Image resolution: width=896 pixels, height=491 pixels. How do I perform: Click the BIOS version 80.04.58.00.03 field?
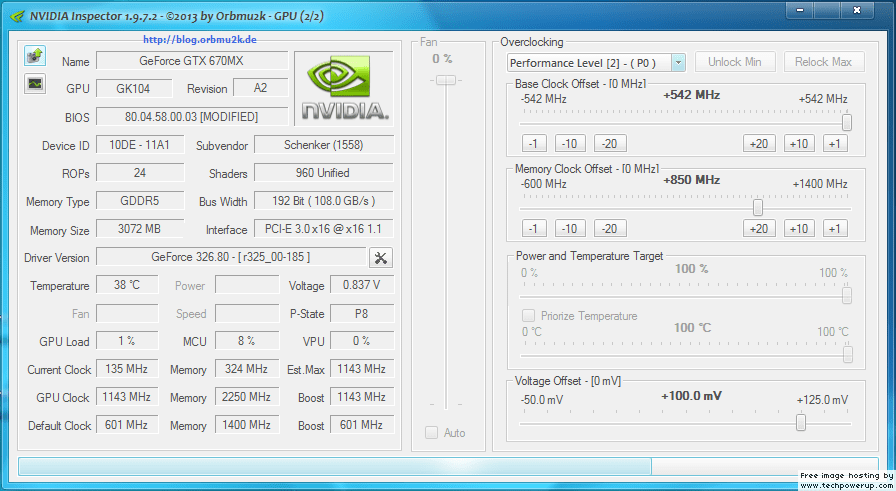click(x=192, y=117)
